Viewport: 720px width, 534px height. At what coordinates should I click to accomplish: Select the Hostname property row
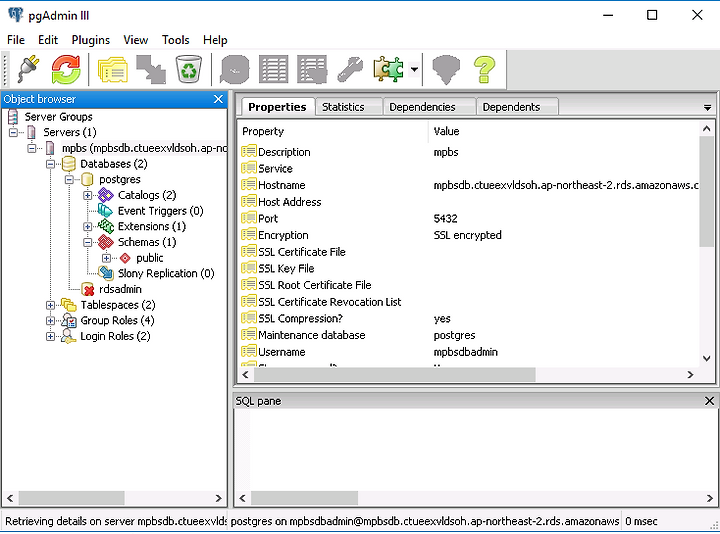(x=468, y=185)
